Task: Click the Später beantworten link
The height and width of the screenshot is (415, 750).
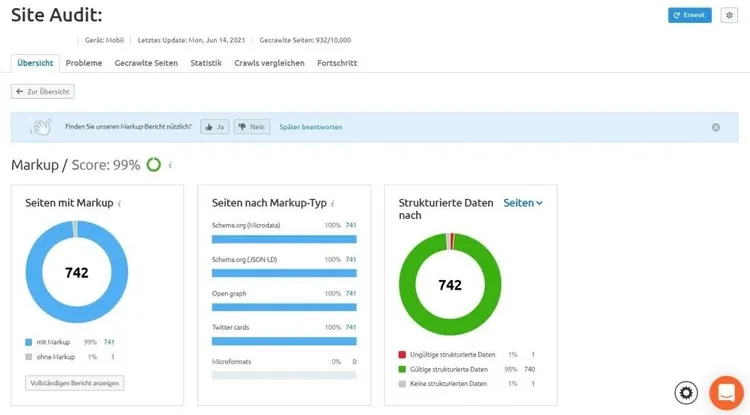Action: (x=311, y=127)
